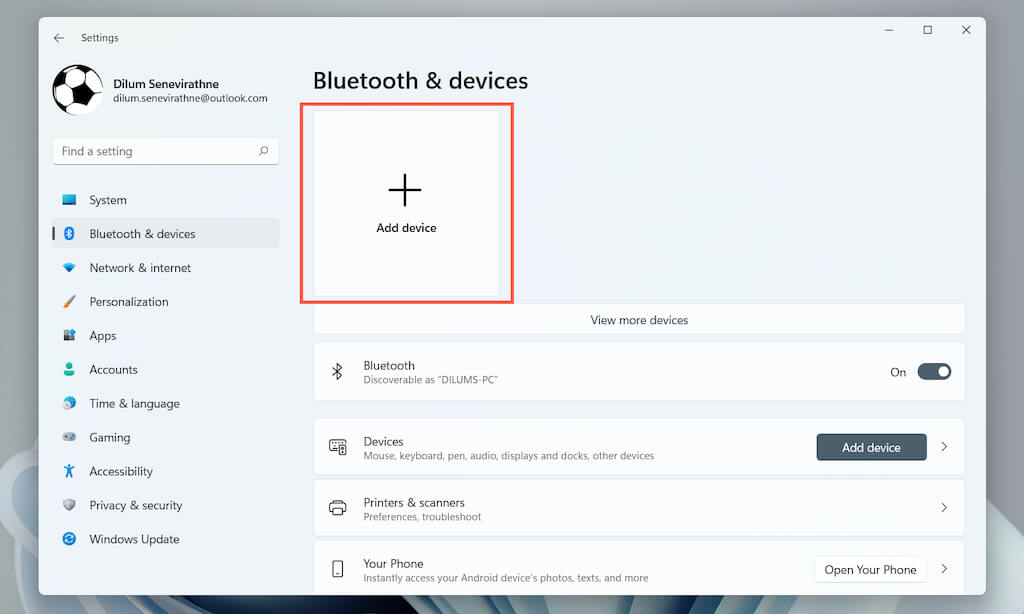Image resolution: width=1024 pixels, height=614 pixels.
Task: Click the soccer ball profile picture
Action: (78, 89)
